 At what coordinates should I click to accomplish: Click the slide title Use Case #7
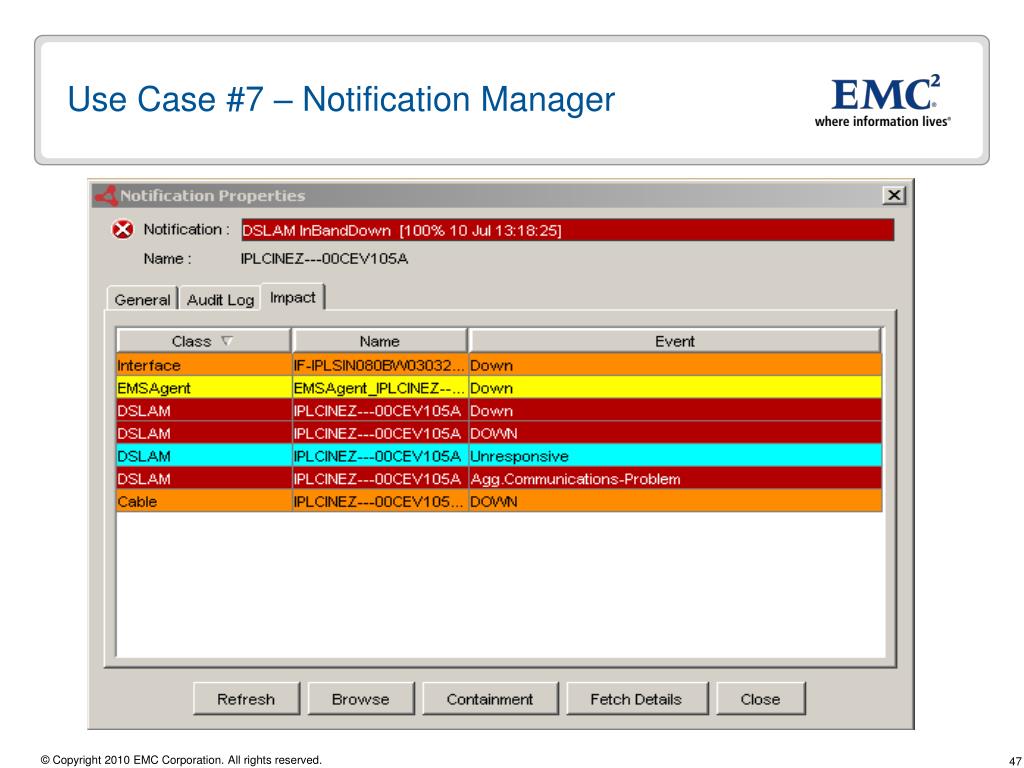[x=341, y=99]
